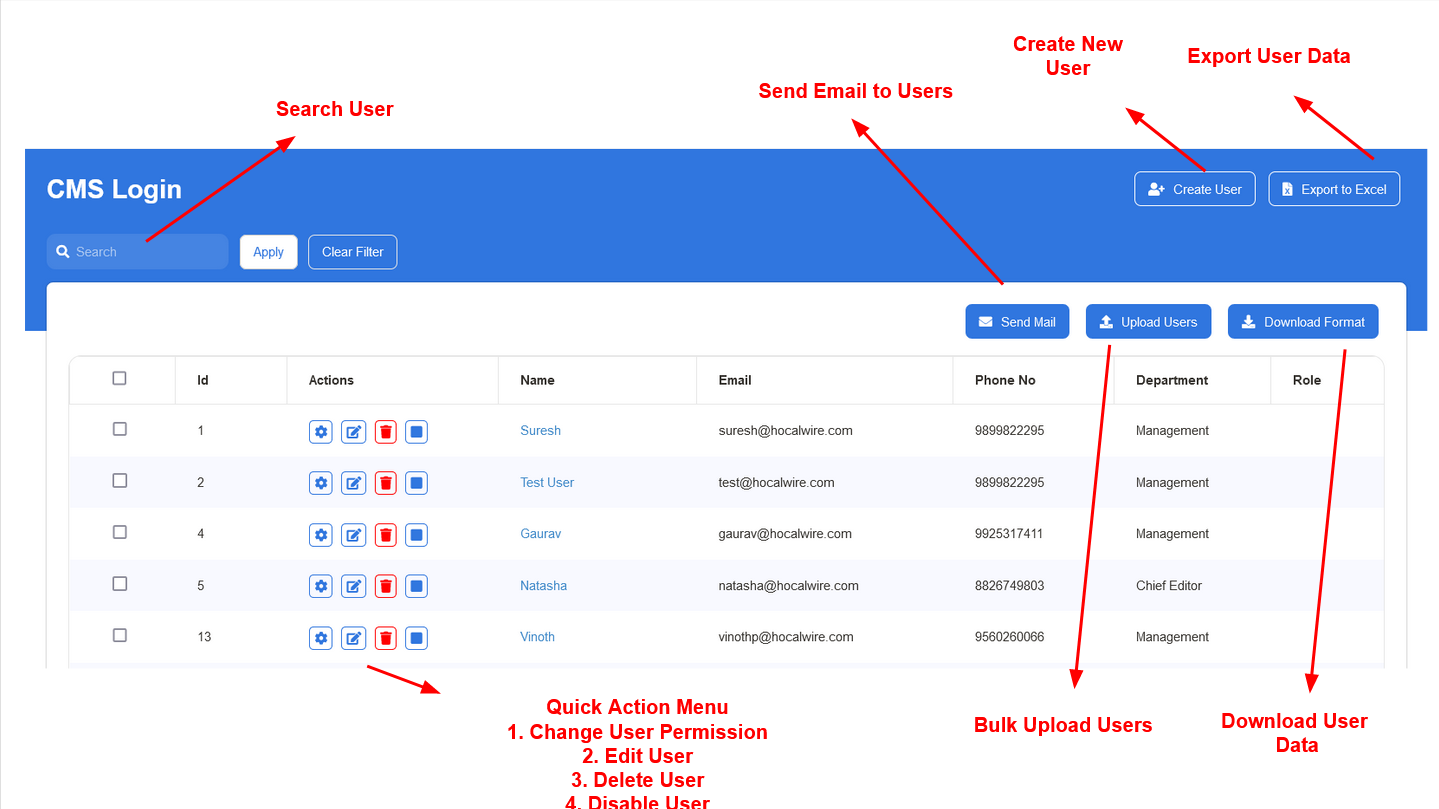This screenshot has height=809, width=1439.
Task: Click edit icon in Vinoth's row
Action: [x=353, y=637]
